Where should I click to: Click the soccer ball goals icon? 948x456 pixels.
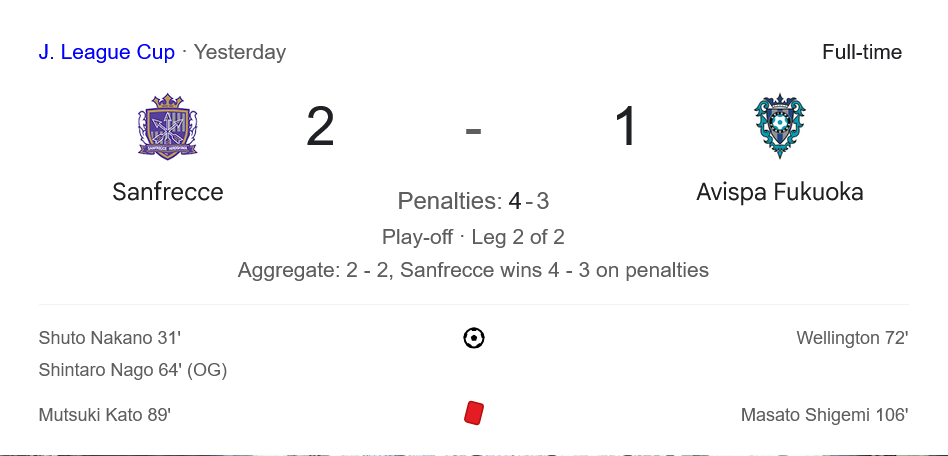[474, 338]
